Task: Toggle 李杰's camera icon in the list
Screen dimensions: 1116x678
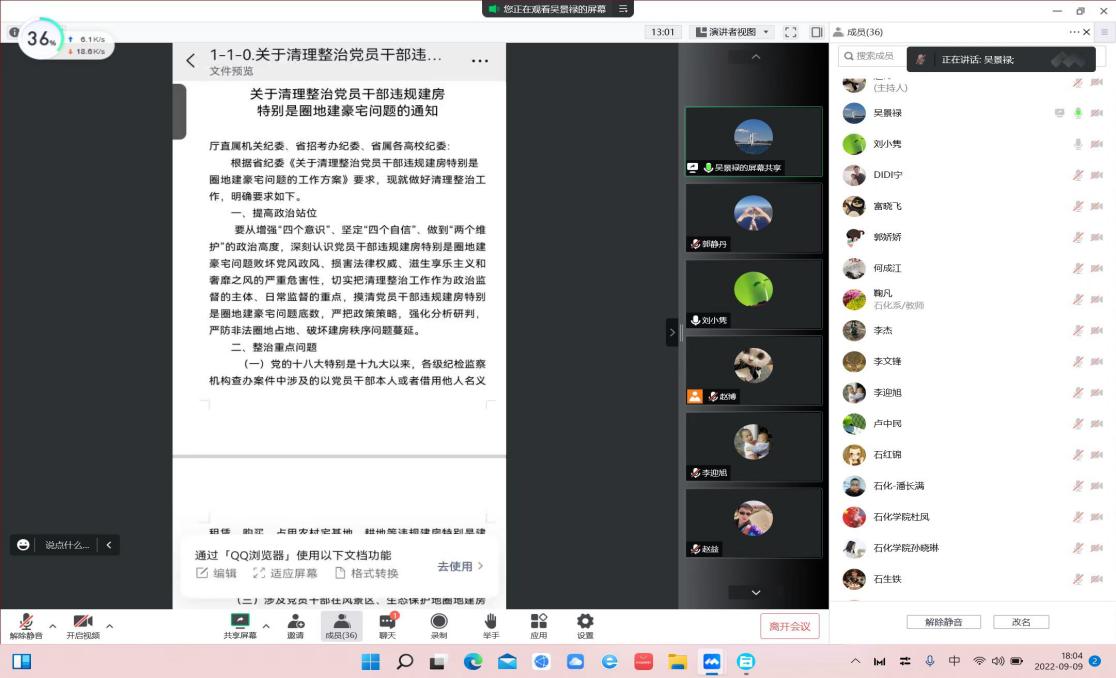Action: point(1097,330)
